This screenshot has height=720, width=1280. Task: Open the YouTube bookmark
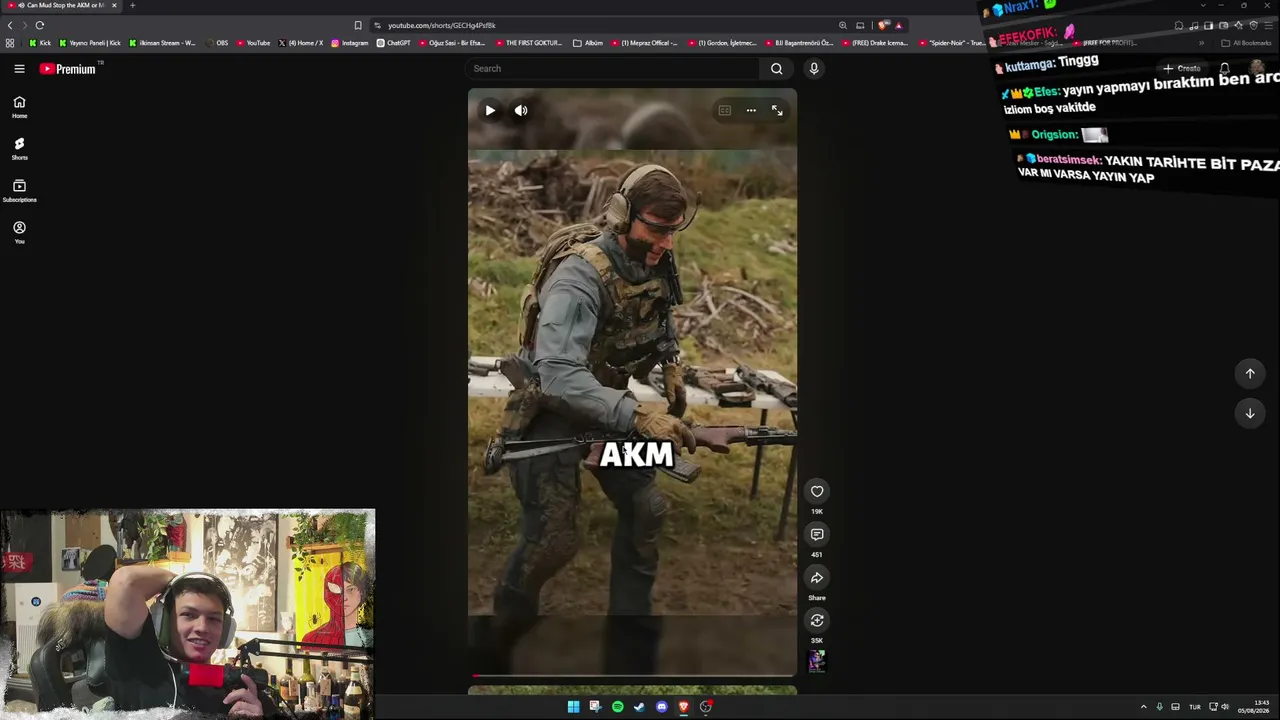pyautogui.click(x=253, y=43)
